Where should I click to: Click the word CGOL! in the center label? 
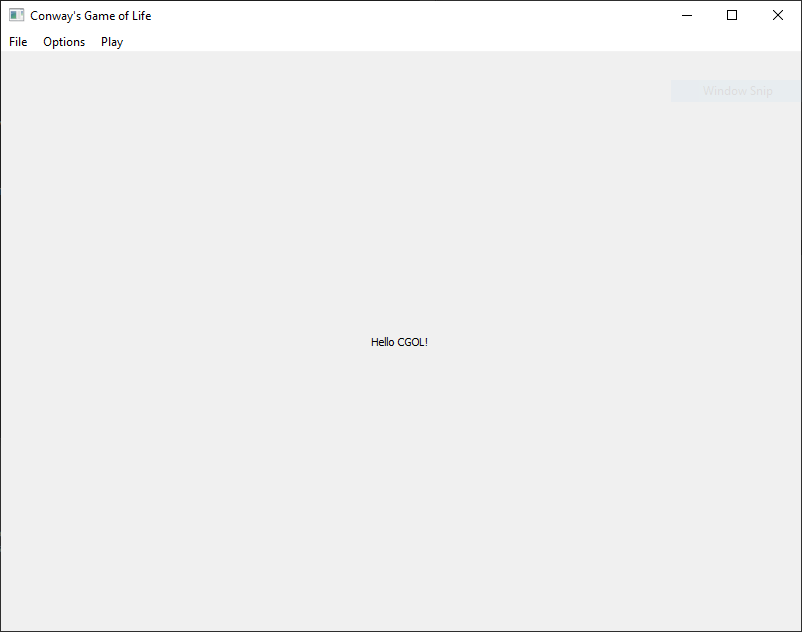click(413, 342)
